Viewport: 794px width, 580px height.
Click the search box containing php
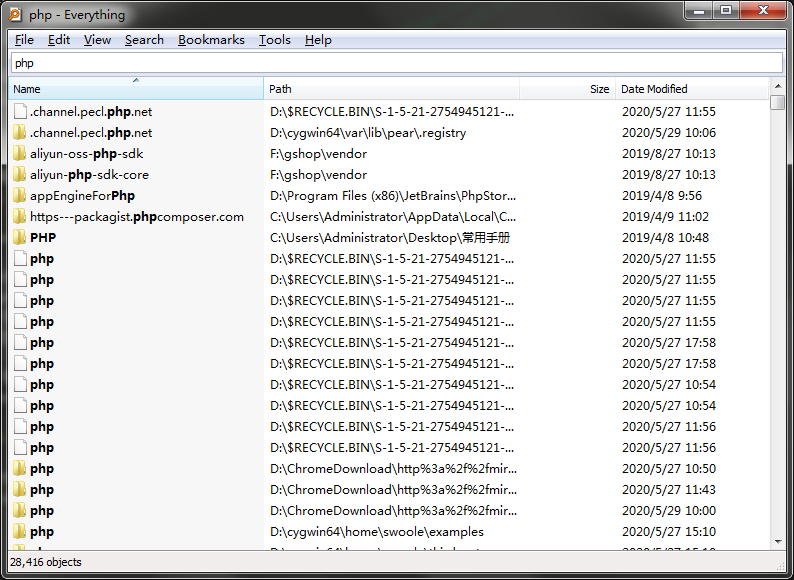pyautogui.click(x=396, y=63)
